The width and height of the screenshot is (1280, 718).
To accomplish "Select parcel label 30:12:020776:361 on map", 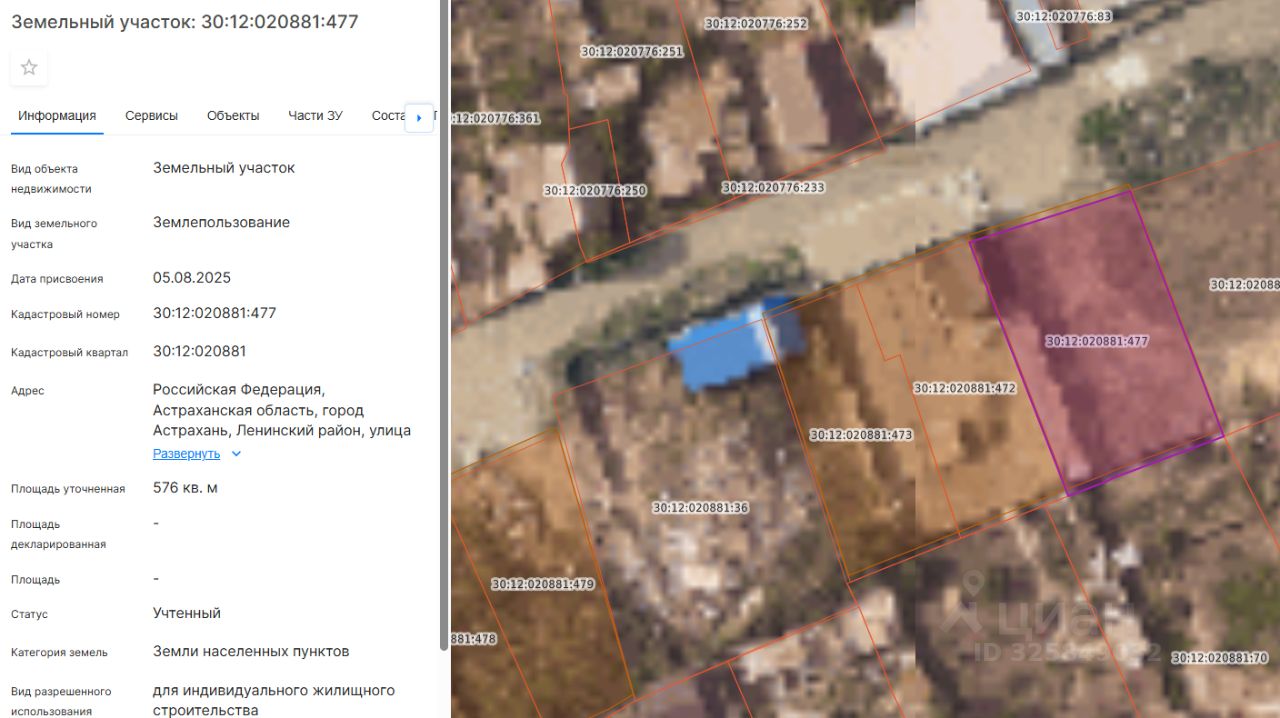I will (x=495, y=118).
